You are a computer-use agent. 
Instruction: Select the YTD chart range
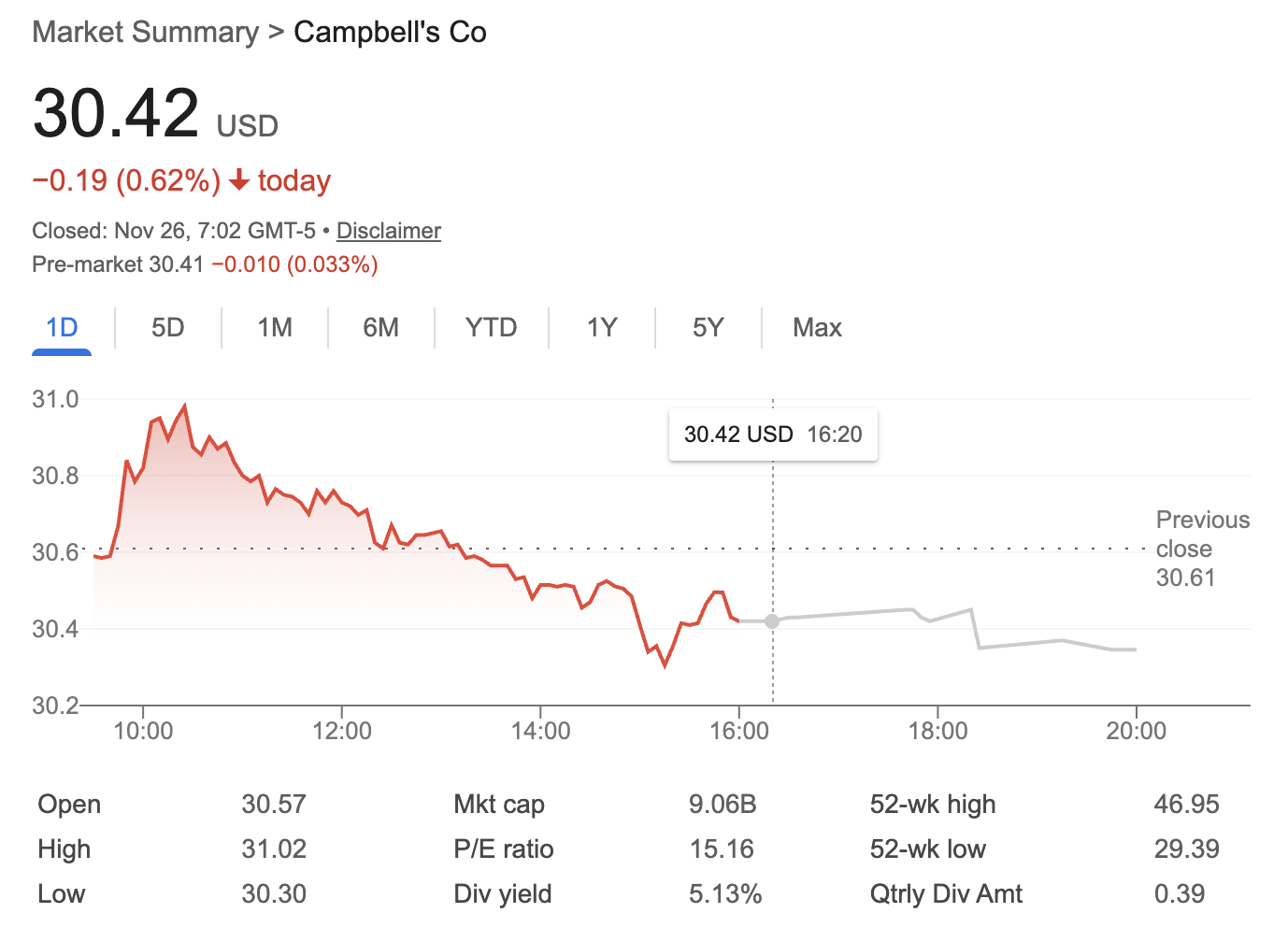(491, 328)
